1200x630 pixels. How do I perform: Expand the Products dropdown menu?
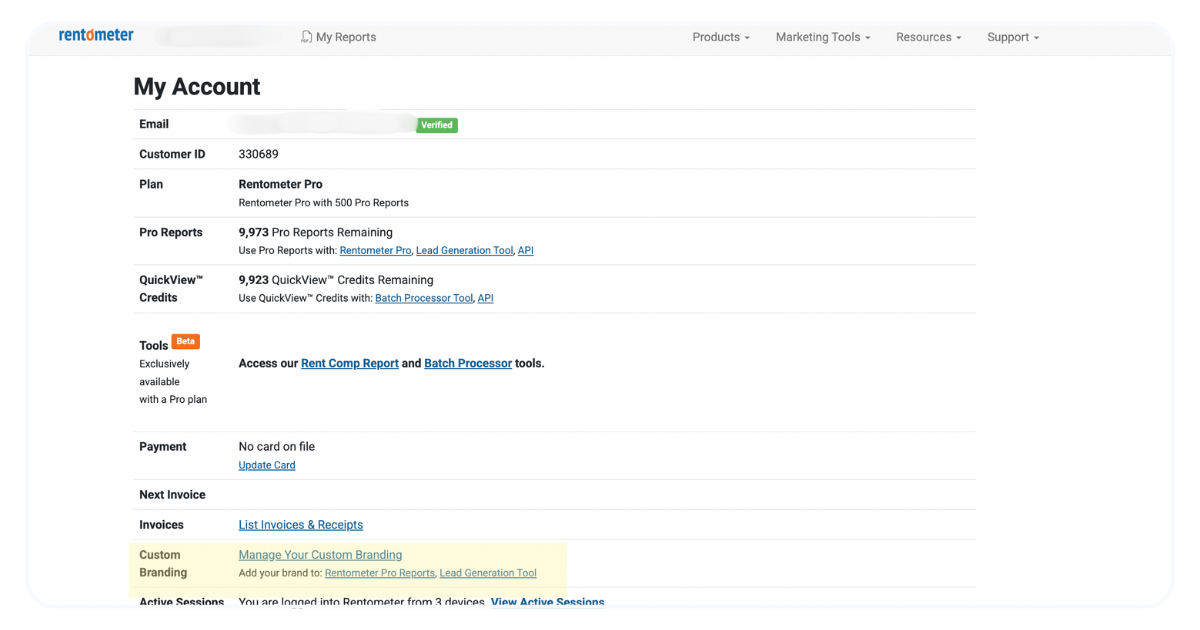(x=721, y=37)
